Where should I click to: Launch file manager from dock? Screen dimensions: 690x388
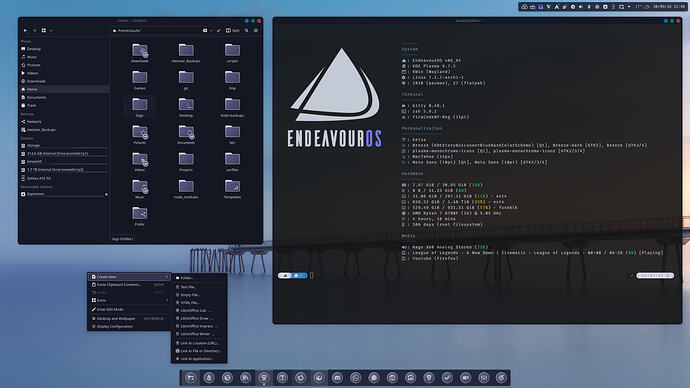pyautogui.click(x=191, y=377)
